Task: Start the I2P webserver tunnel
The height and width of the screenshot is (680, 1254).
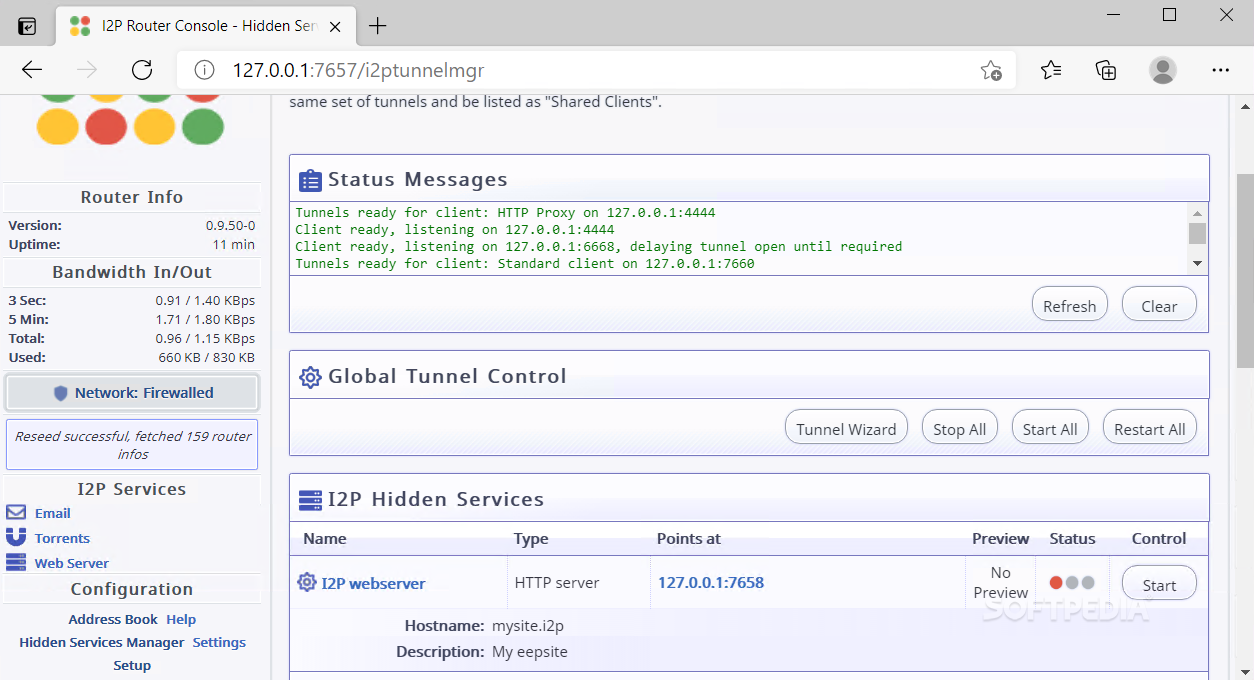Action: pyautogui.click(x=1159, y=584)
